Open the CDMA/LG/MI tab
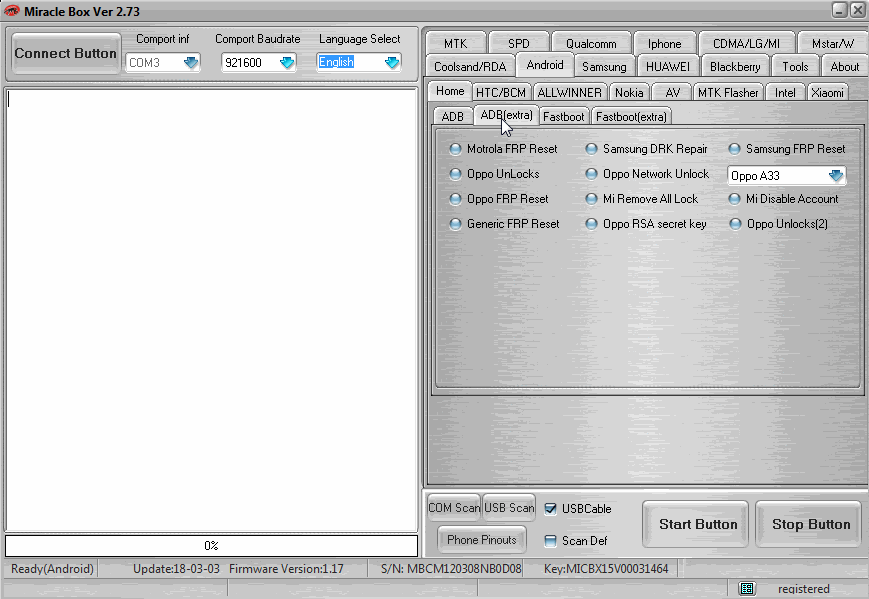The image size is (869, 599). pos(747,43)
